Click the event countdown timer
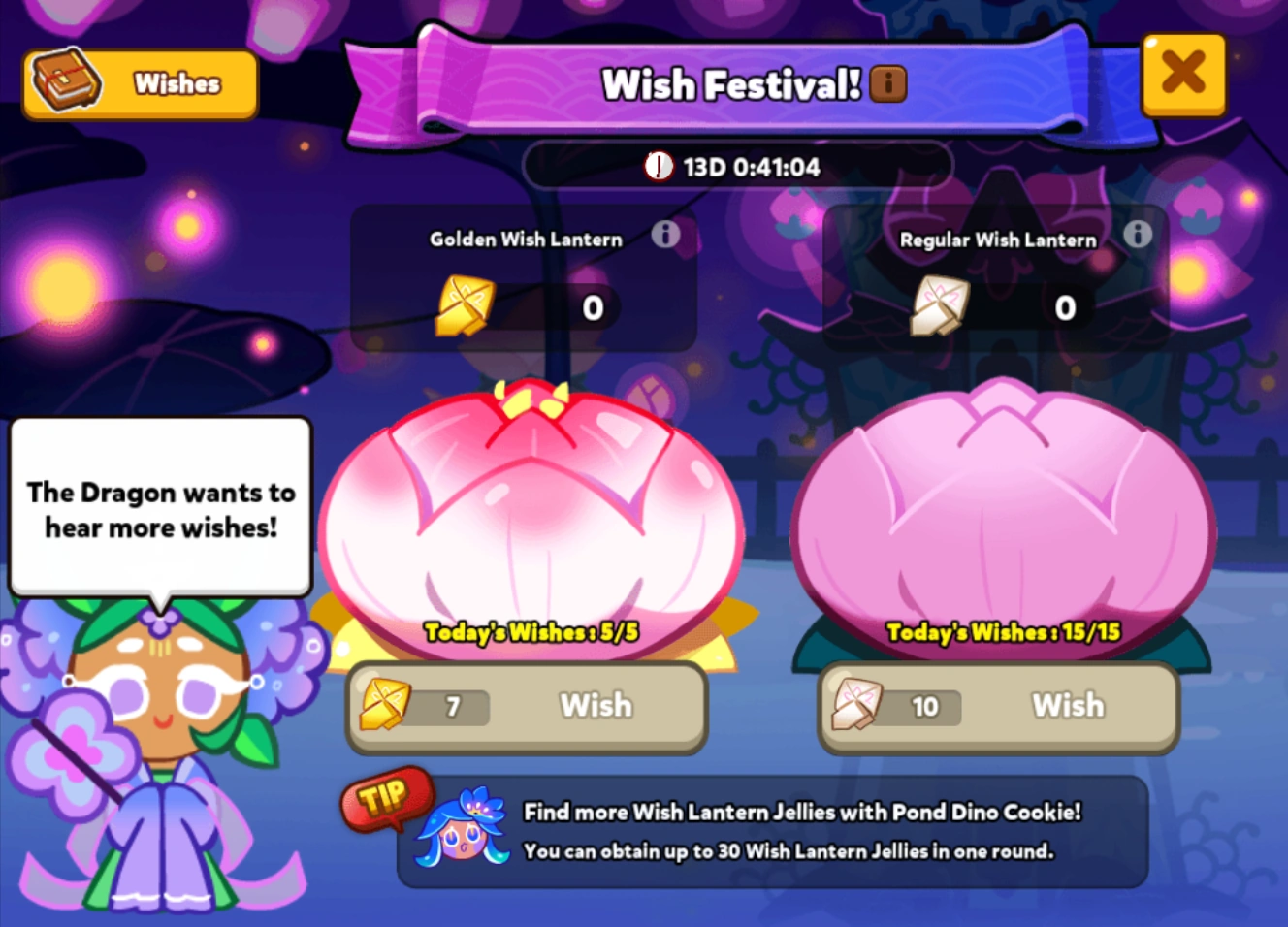This screenshot has width=1288, height=927. (x=737, y=167)
